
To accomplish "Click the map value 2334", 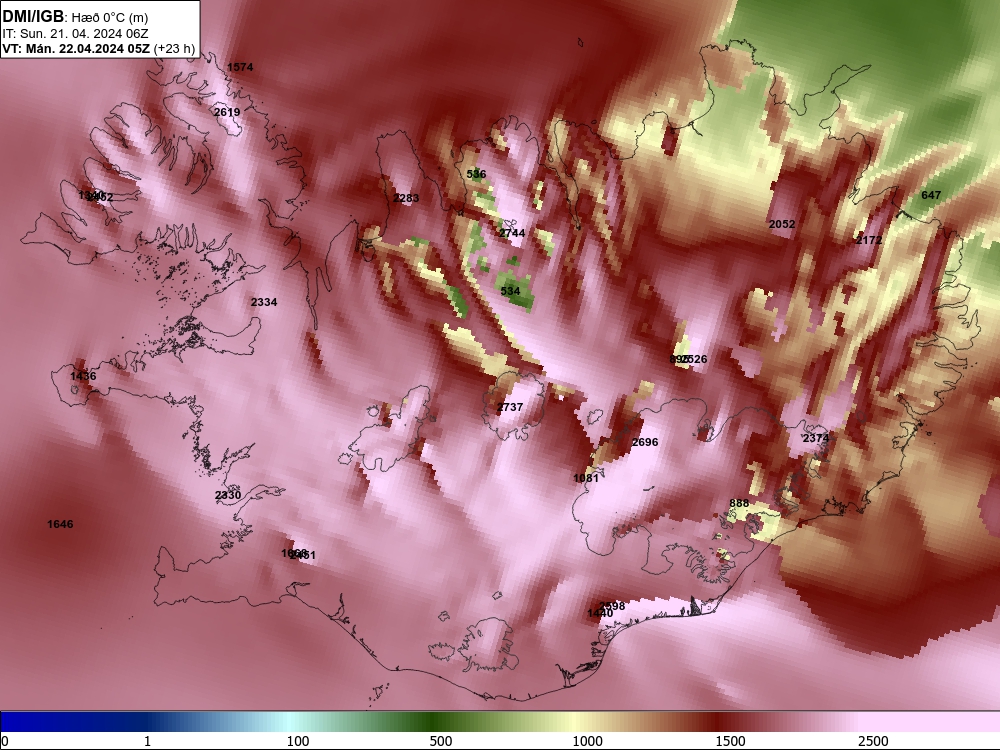I will click(x=264, y=302).
